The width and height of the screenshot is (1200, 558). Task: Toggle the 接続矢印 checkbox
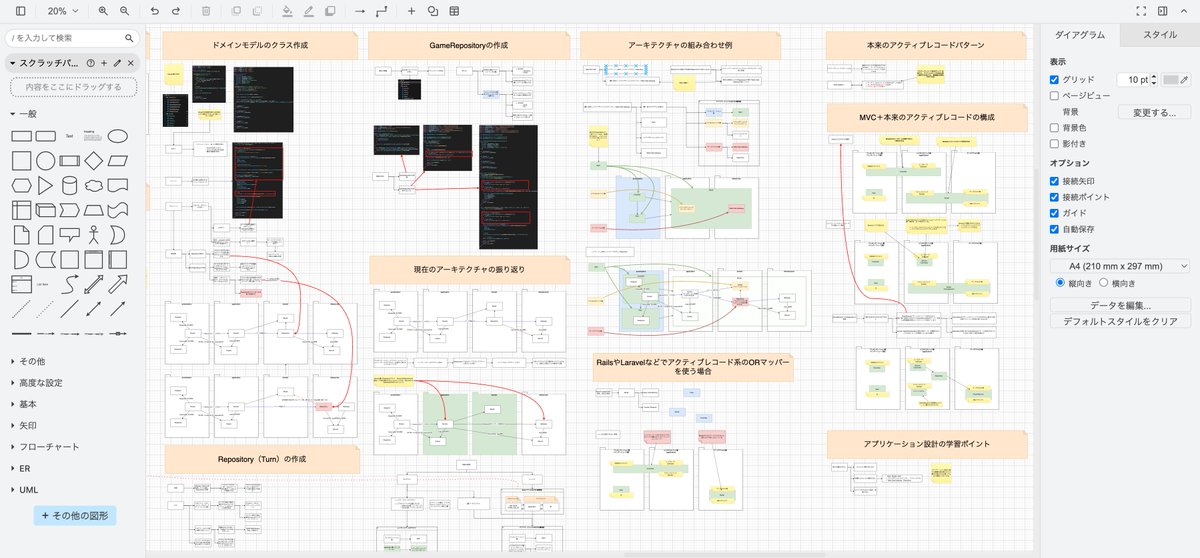pos(1054,181)
